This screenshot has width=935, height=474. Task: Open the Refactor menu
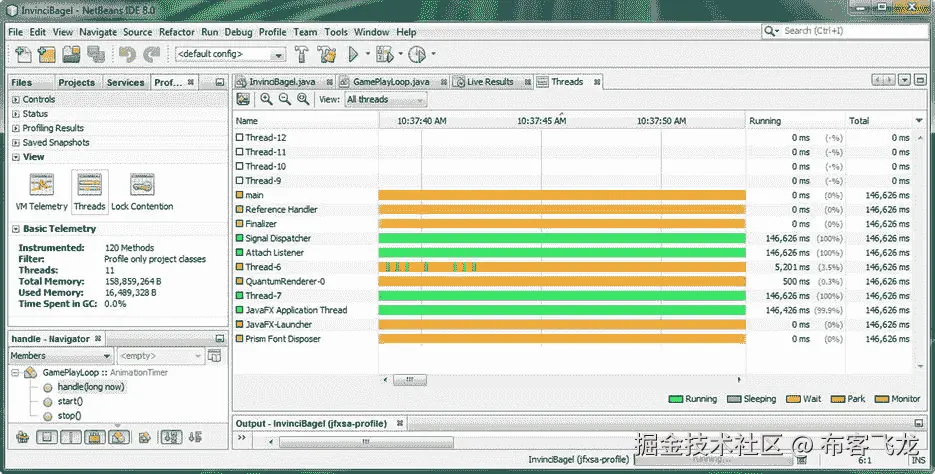pyautogui.click(x=177, y=32)
